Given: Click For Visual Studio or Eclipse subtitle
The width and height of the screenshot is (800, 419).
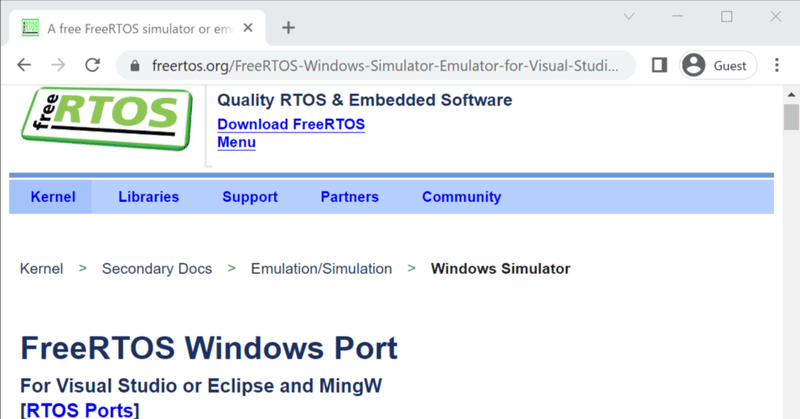Looking at the screenshot, I should click(x=201, y=386).
